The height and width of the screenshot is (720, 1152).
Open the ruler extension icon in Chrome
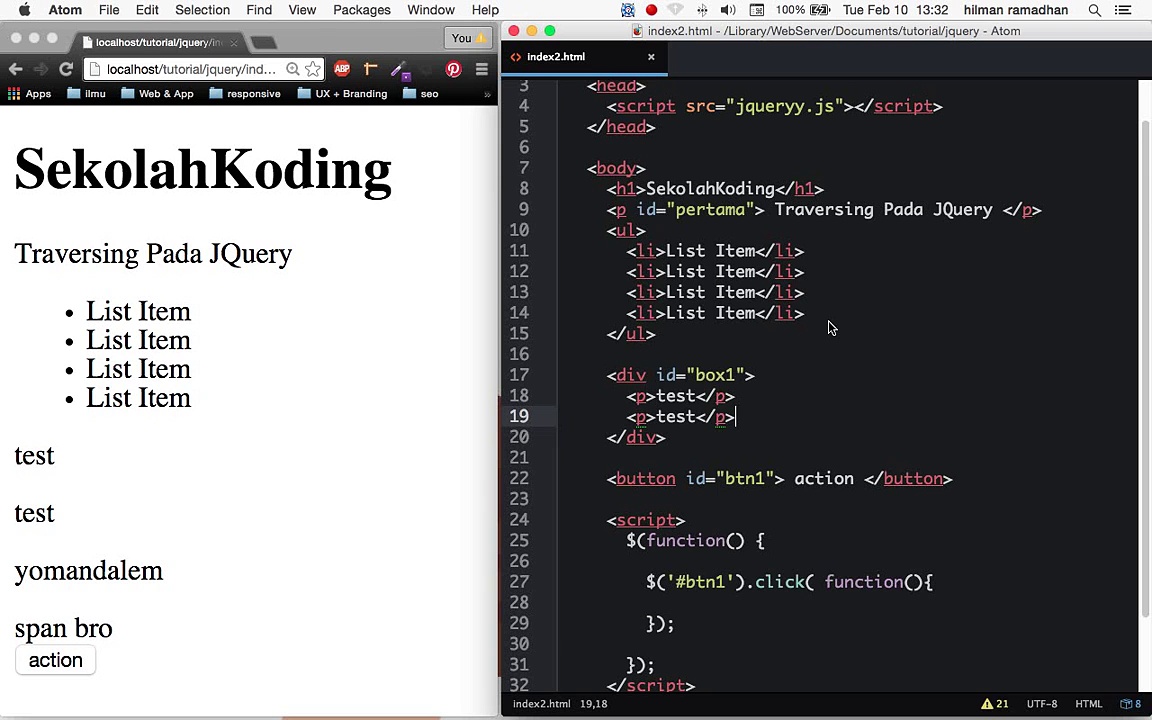370,69
